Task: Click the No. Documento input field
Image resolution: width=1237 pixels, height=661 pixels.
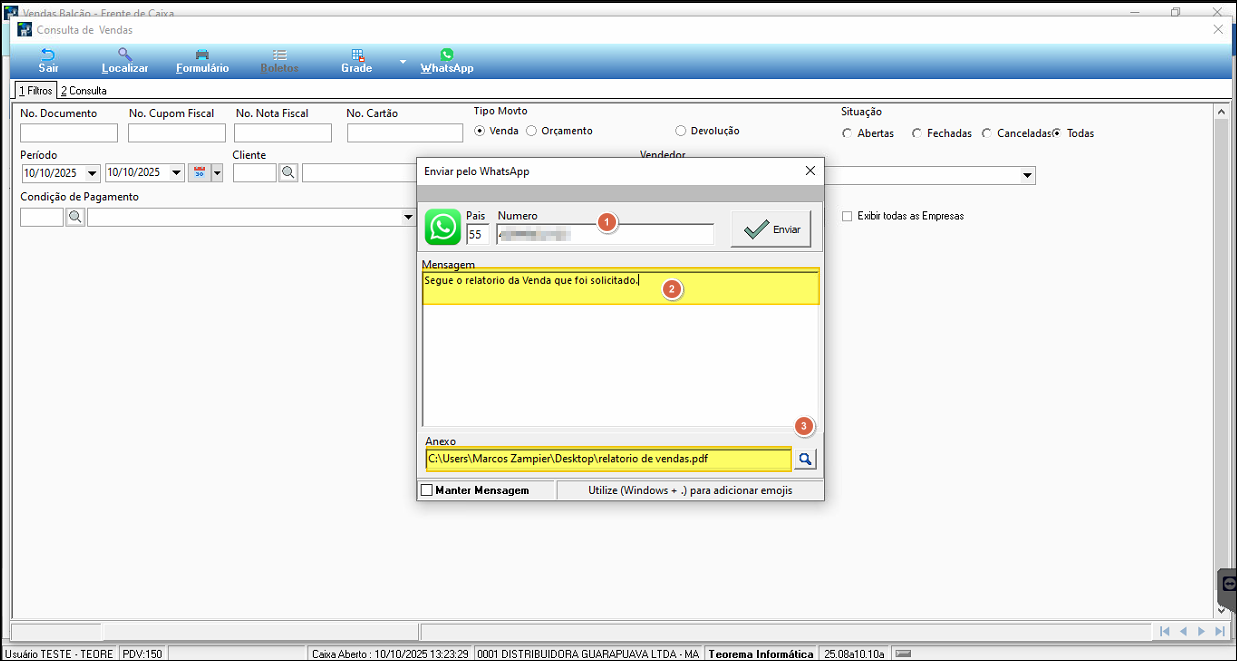Action: click(x=69, y=133)
